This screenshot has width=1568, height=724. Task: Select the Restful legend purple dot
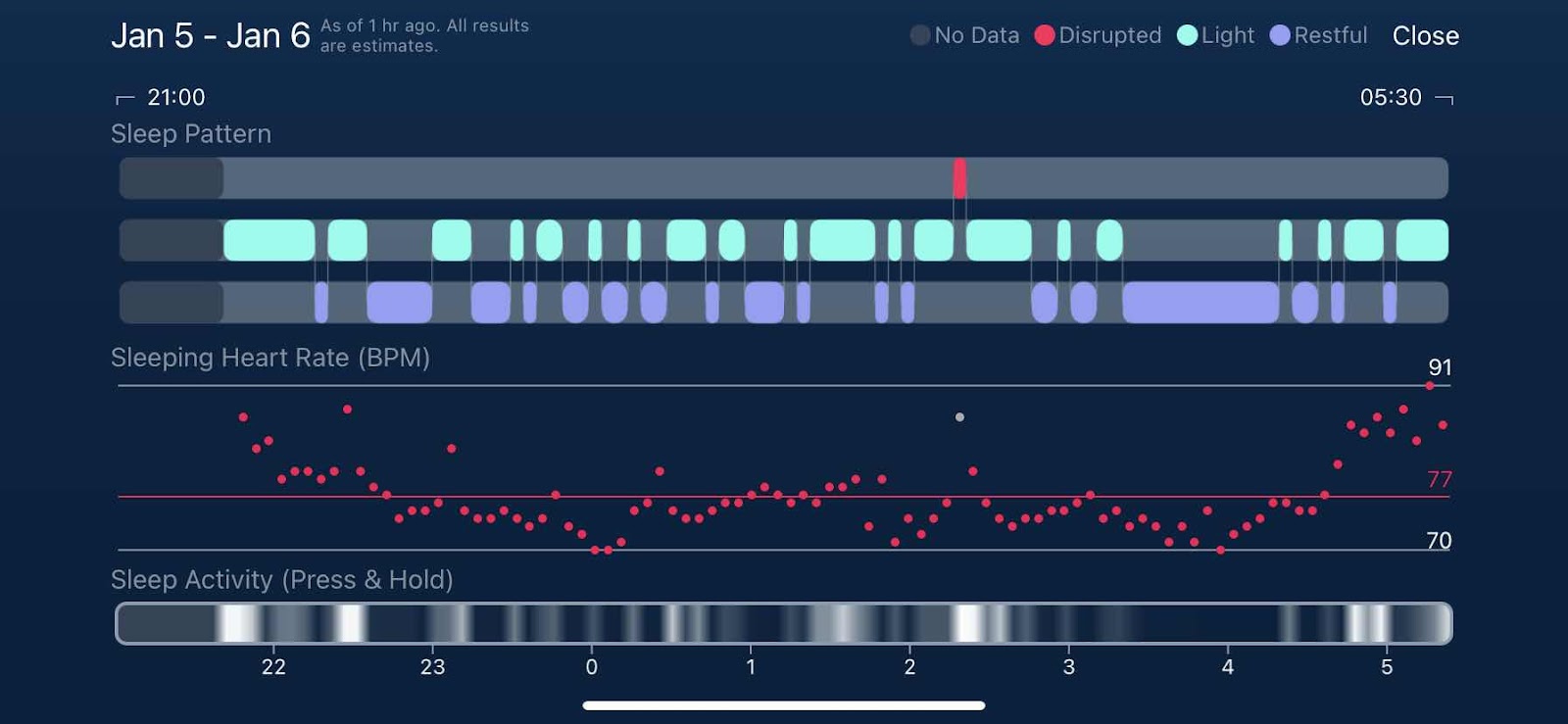tap(1280, 35)
